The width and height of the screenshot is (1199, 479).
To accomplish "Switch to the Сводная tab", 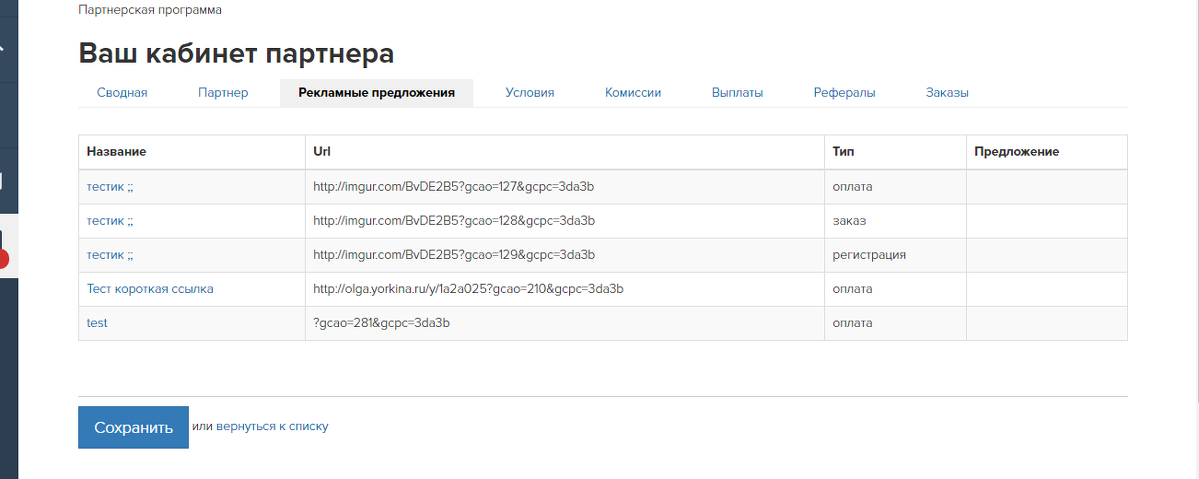I will pyautogui.click(x=122, y=93).
